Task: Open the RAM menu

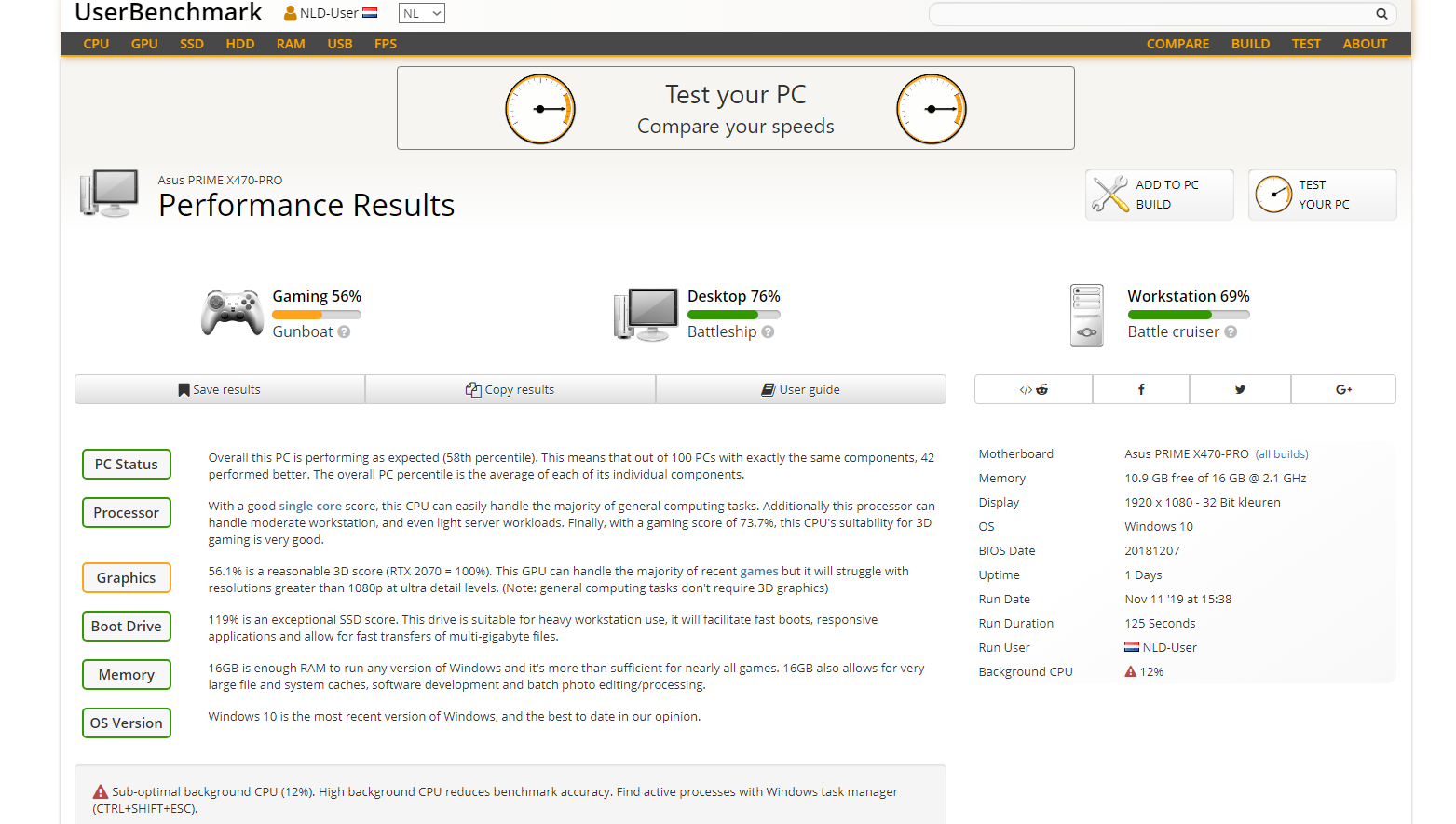Action: [x=291, y=44]
